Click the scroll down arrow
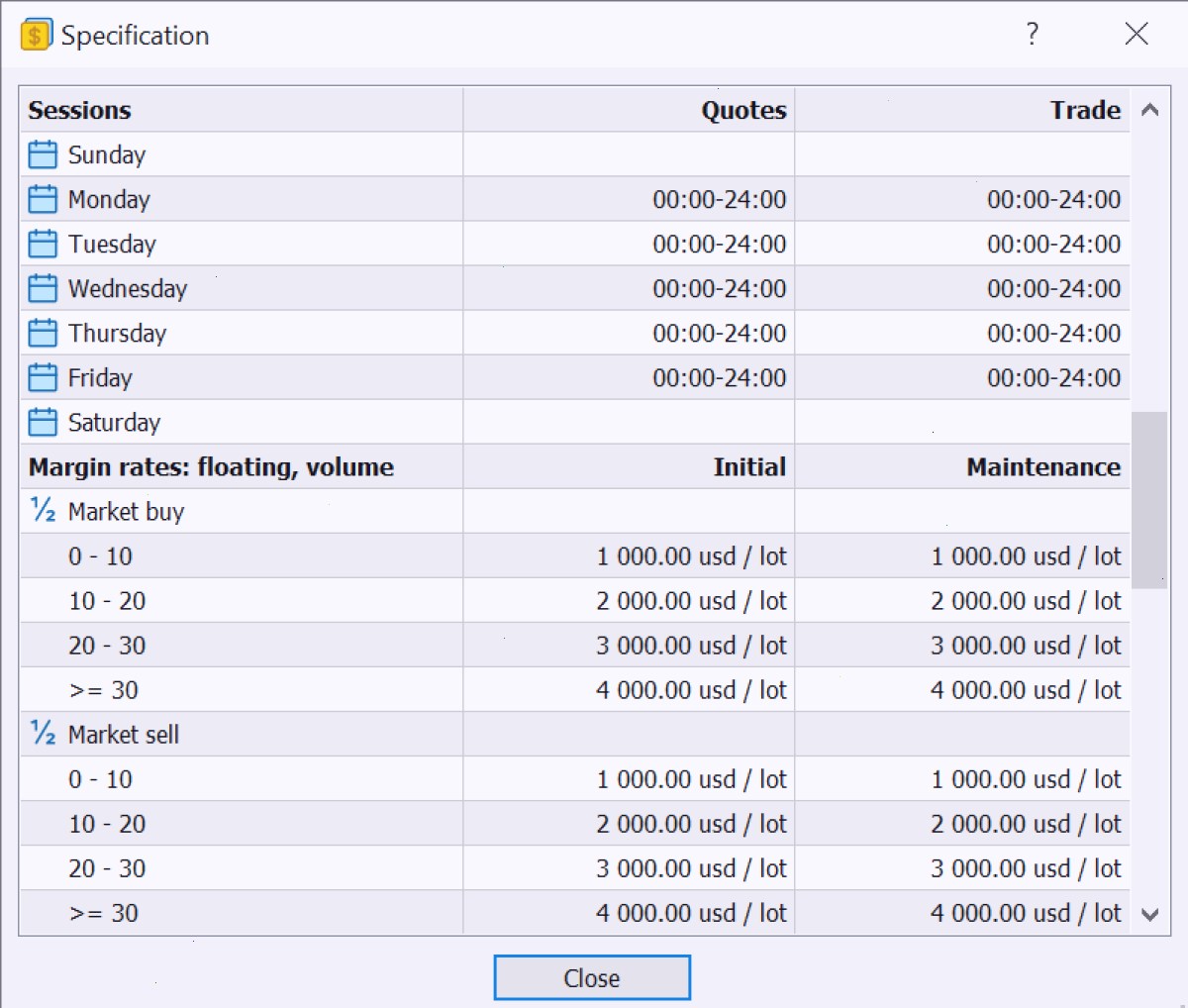Image resolution: width=1188 pixels, height=1008 pixels. (x=1149, y=915)
